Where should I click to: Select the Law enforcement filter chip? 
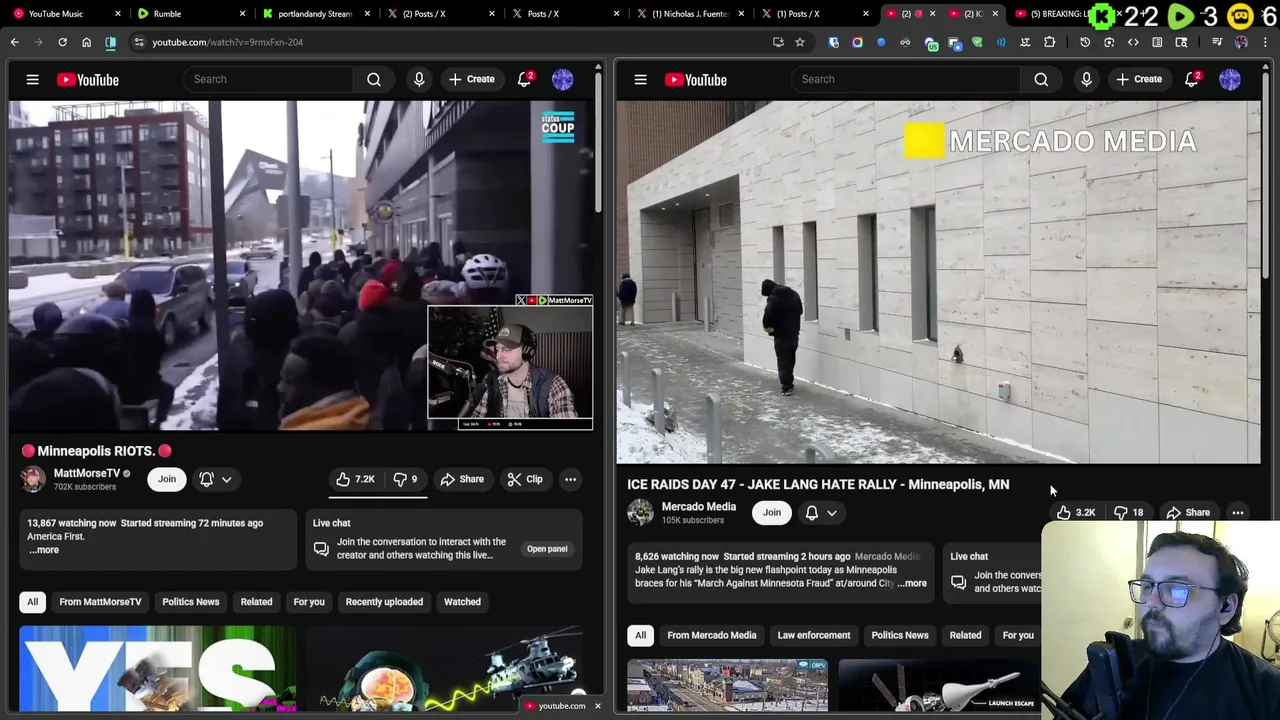point(814,635)
